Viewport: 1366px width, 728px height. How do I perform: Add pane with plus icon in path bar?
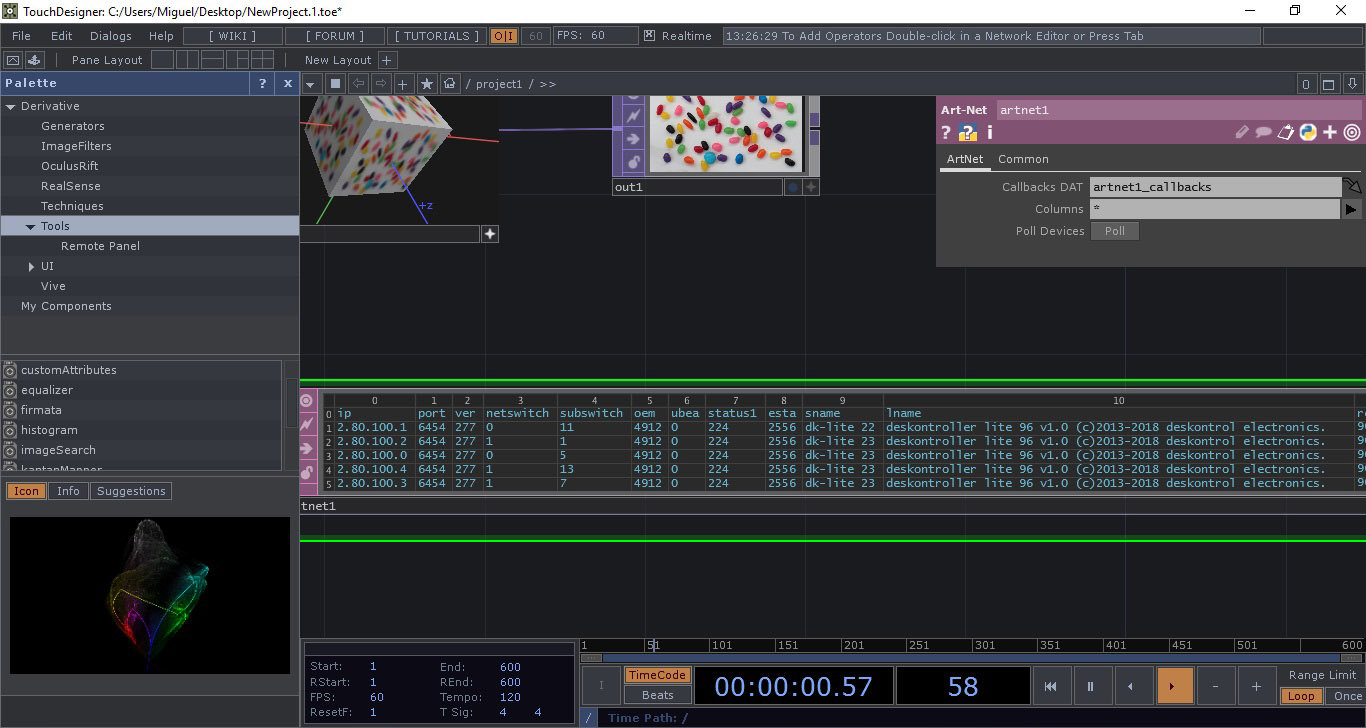coord(403,84)
